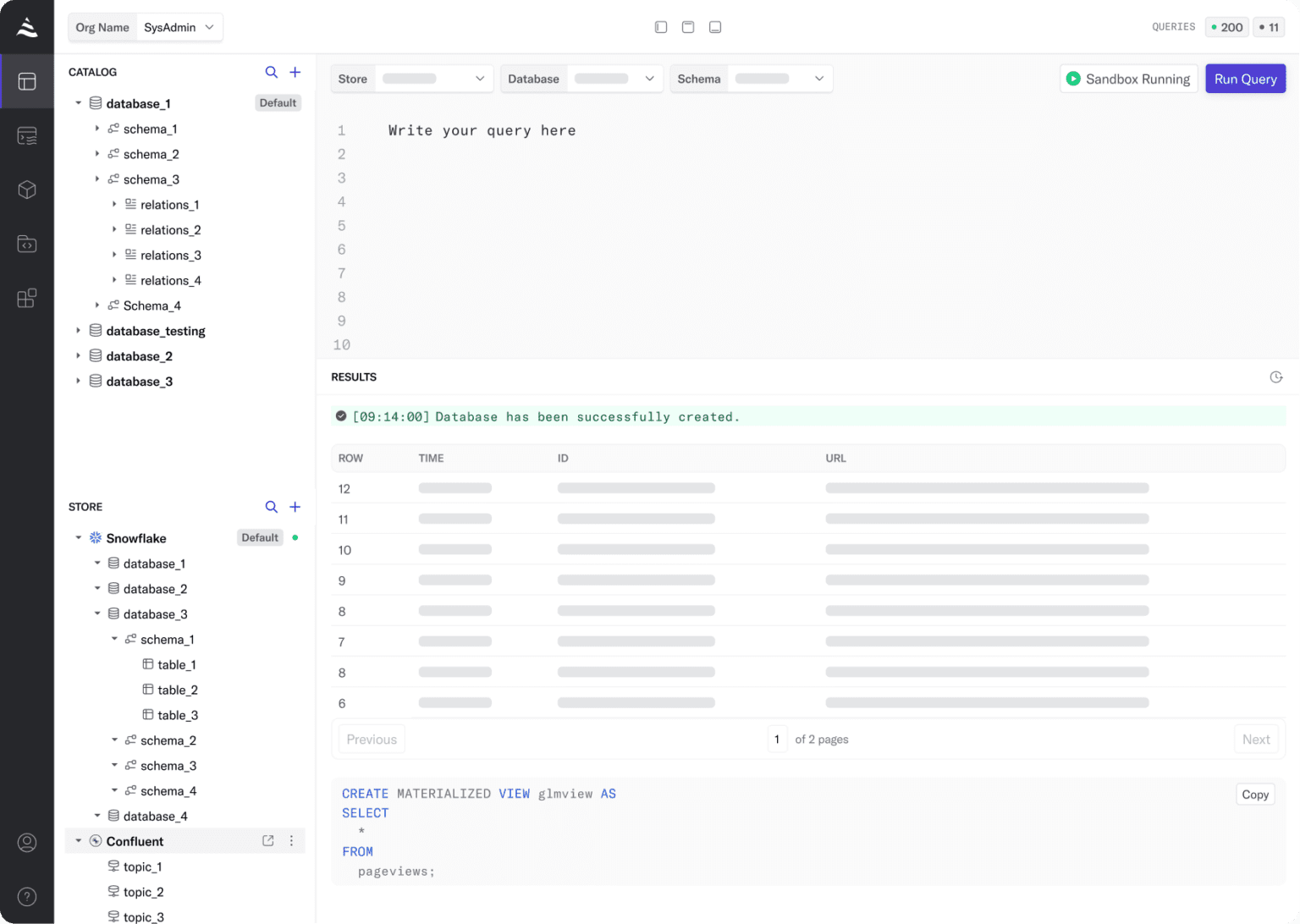This screenshot has height=924, width=1300.
Task: Expand the schema_1 tree item under database_1
Action: pos(97,129)
